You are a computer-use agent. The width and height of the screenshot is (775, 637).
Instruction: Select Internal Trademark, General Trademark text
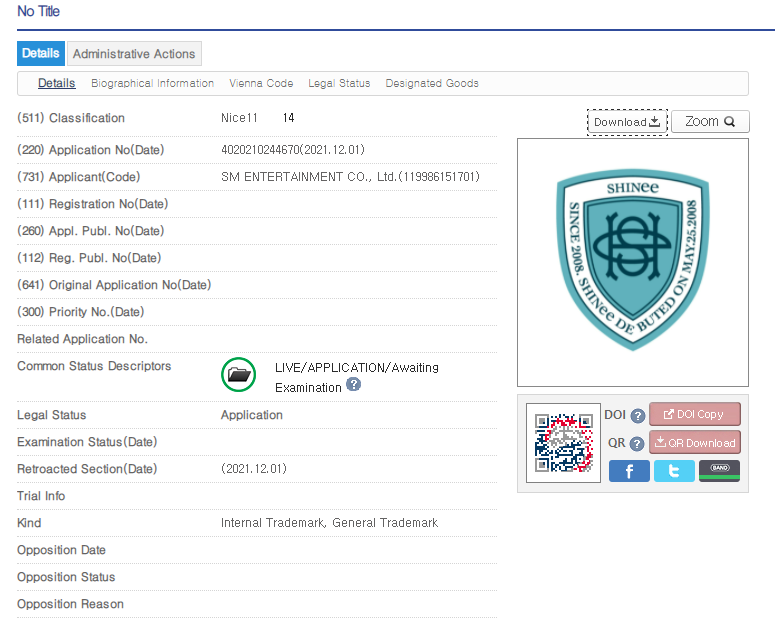pos(330,523)
